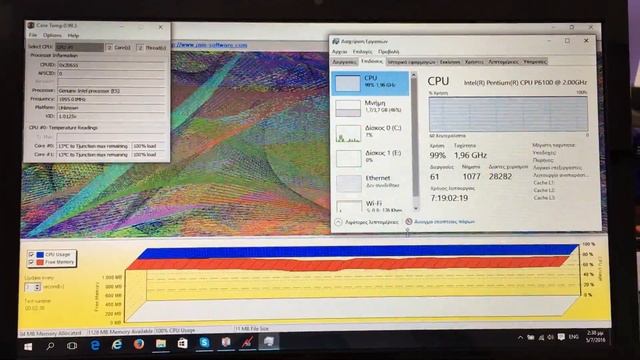Show hidden system tray icons chevron

pyautogui.click(x=520, y=338)
